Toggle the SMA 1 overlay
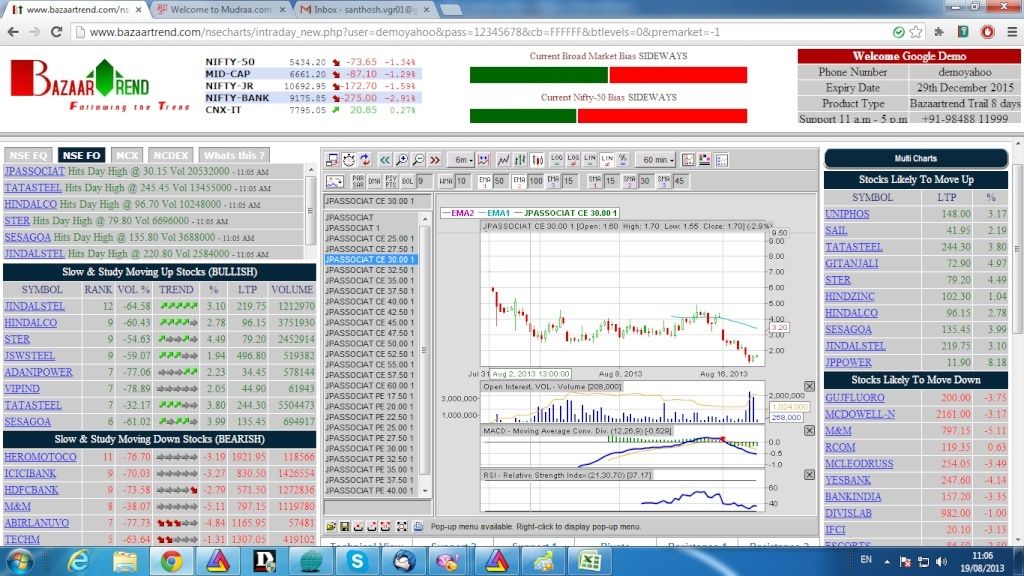 594,181
